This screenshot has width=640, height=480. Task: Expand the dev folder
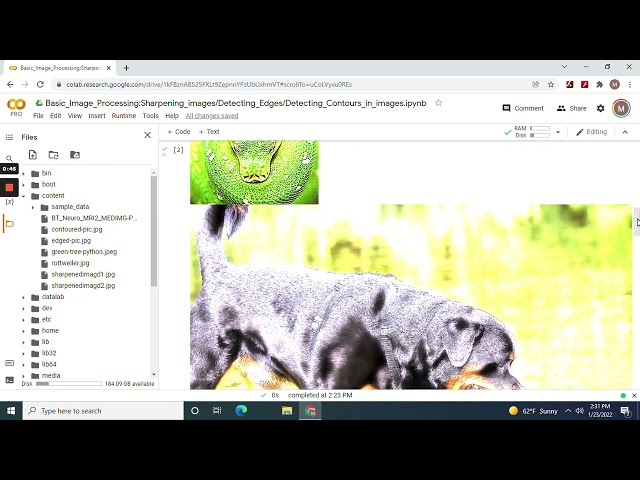(23, 309)
